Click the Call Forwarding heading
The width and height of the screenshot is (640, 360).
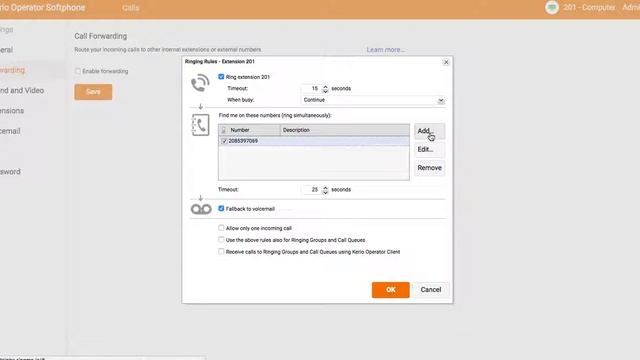100,36
